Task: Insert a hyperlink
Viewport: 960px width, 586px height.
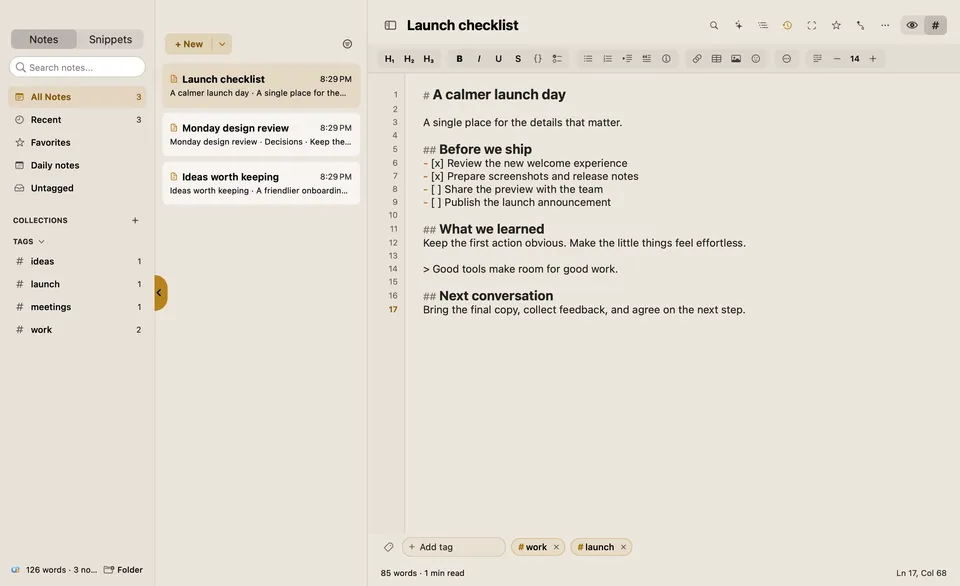Action: pos(697,59)
